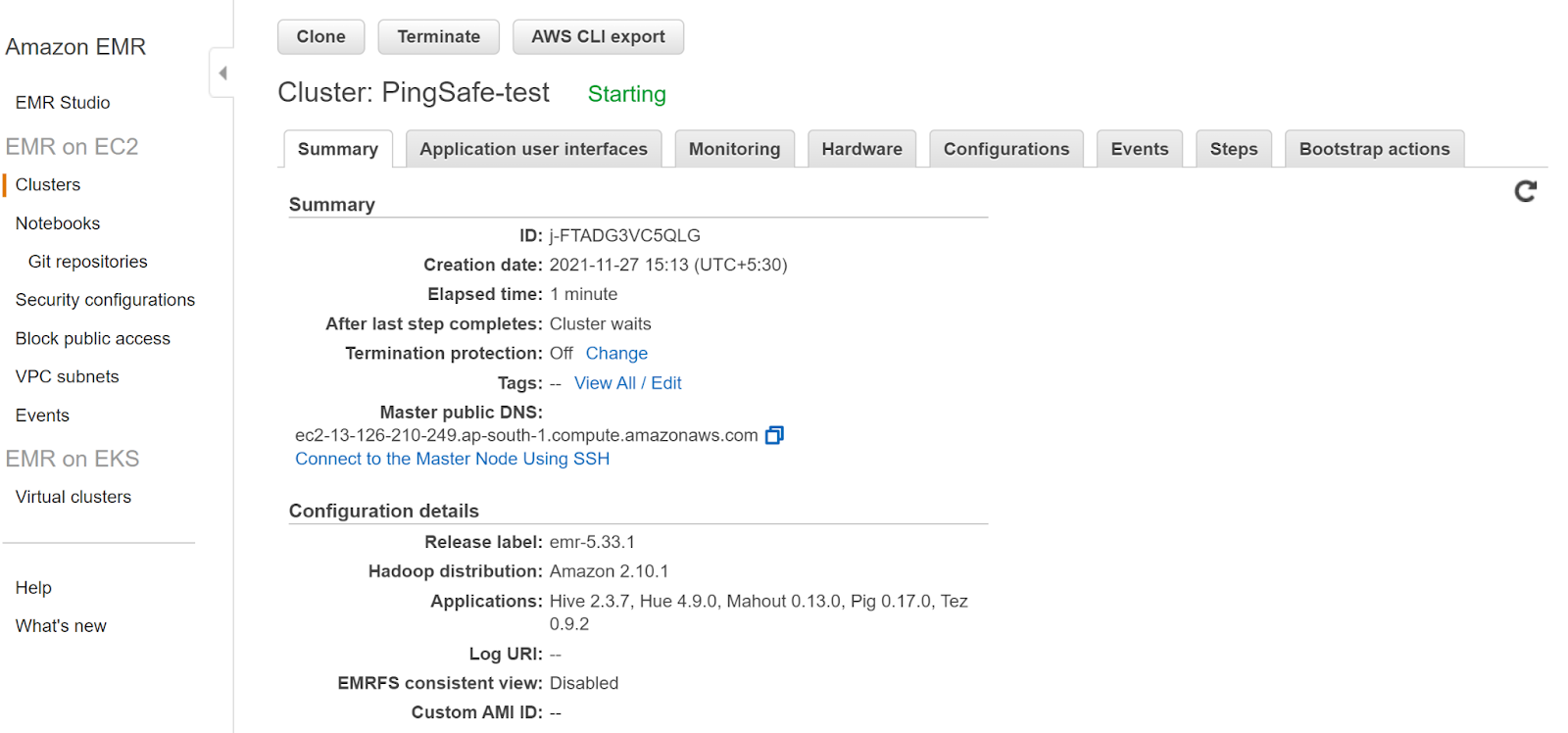Open the Bootstrap actions tab
The image size is (1568, 733).
pyautogui.click(x=1374, y=149)
